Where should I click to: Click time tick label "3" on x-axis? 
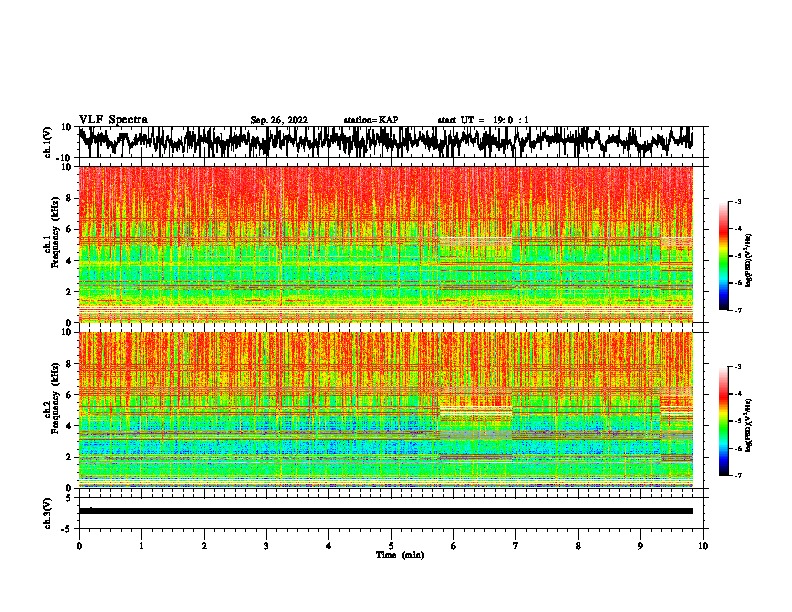coord(266,546)
